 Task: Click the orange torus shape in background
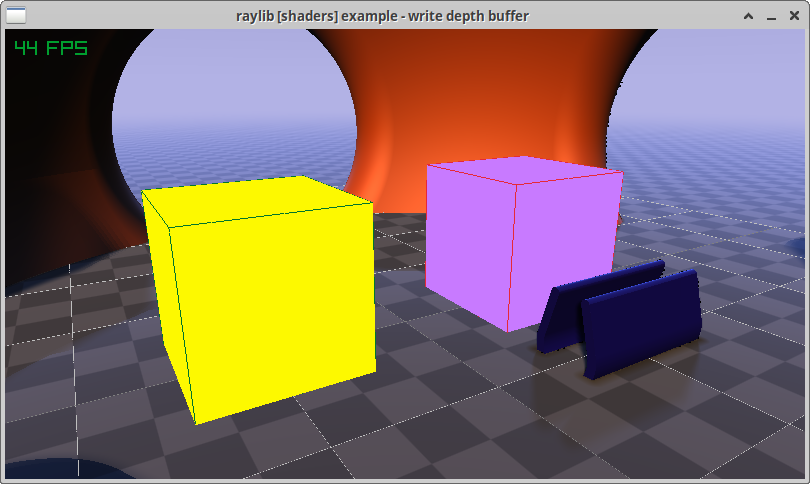480,114
